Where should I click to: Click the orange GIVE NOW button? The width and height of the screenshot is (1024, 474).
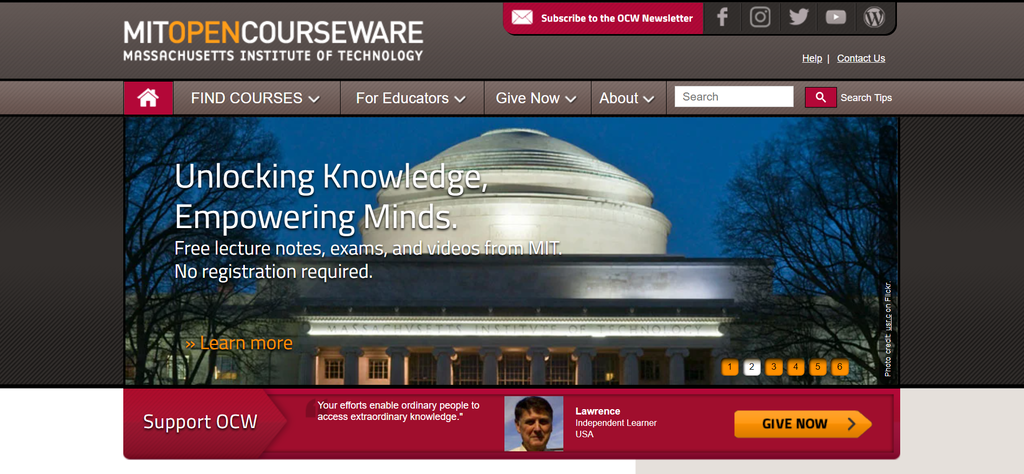point(803,424)
